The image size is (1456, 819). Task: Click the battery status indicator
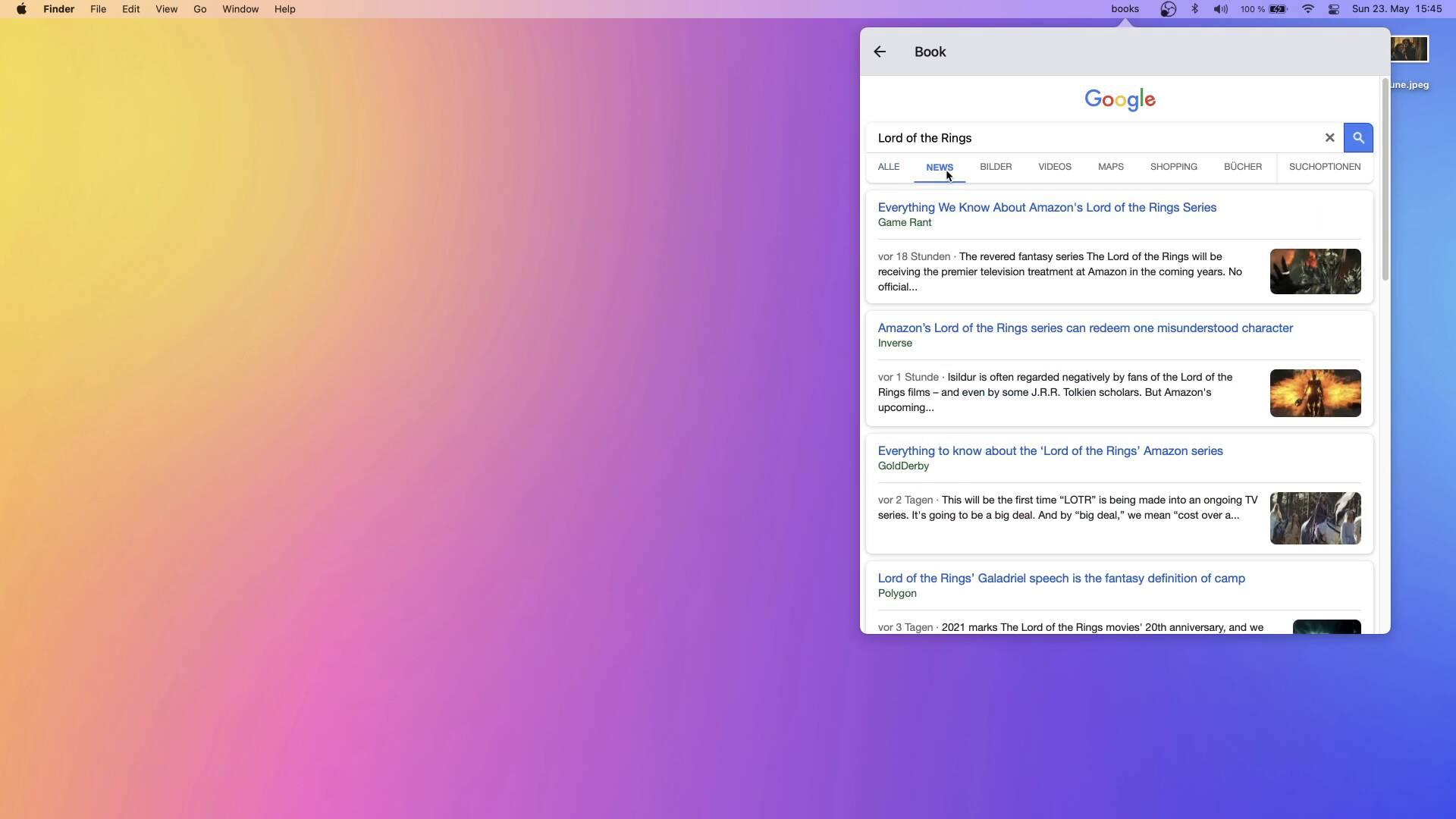click(1264, 9)
